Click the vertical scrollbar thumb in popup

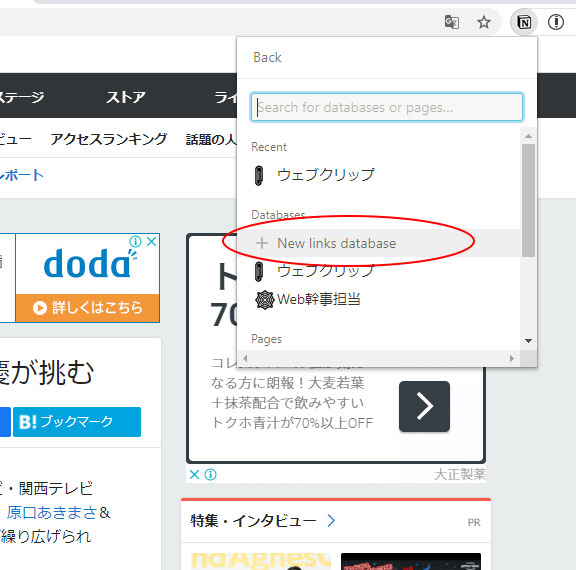[x=528, y=200]
